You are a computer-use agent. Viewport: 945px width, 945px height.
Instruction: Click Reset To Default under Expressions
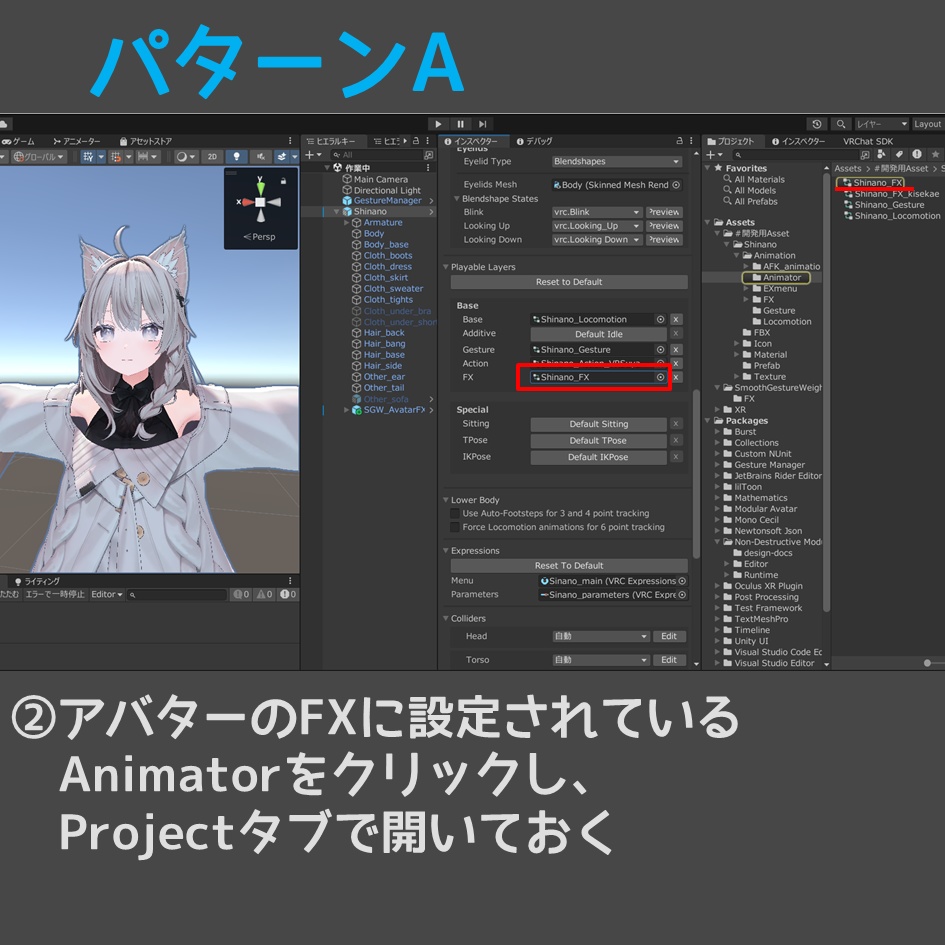[x=569, y=565]
